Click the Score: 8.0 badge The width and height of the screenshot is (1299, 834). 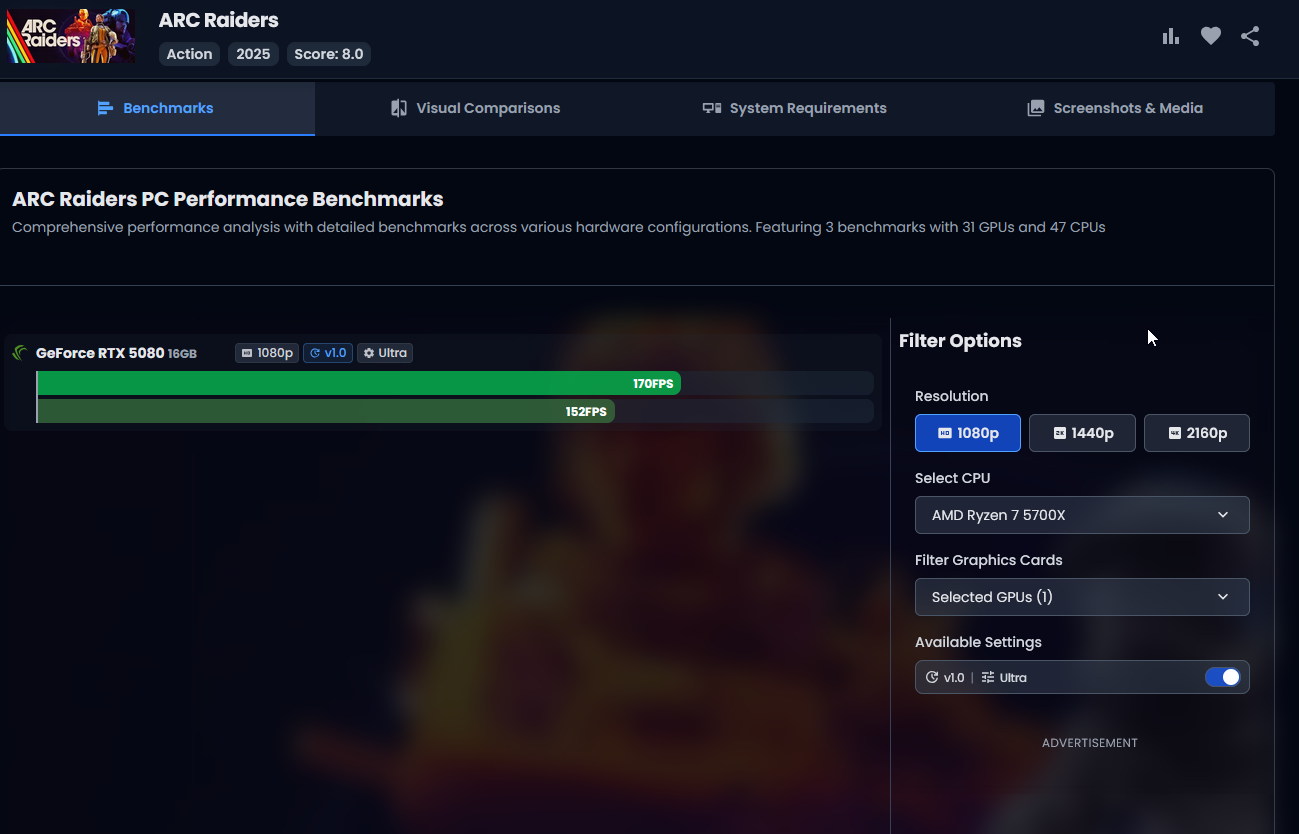(x=329, y=54)
